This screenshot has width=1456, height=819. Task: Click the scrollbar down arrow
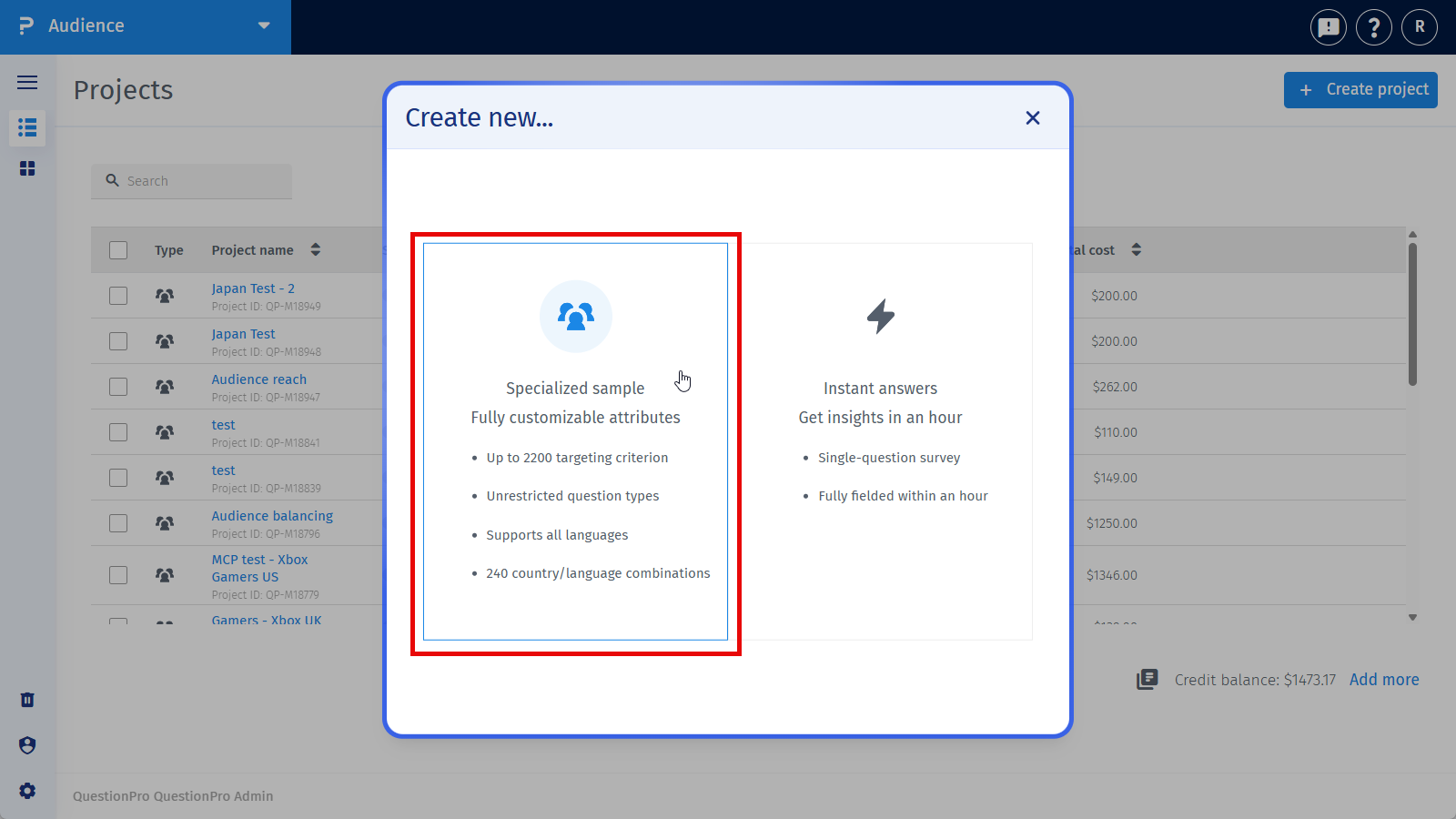pyautogui.click(x=1412, y=617)
